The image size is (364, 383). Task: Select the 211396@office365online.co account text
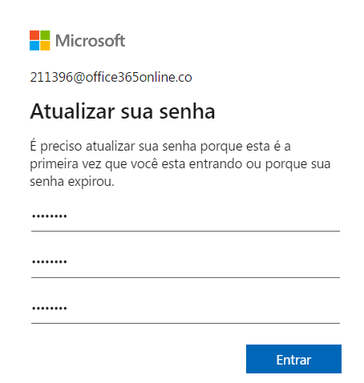[111, 77]
